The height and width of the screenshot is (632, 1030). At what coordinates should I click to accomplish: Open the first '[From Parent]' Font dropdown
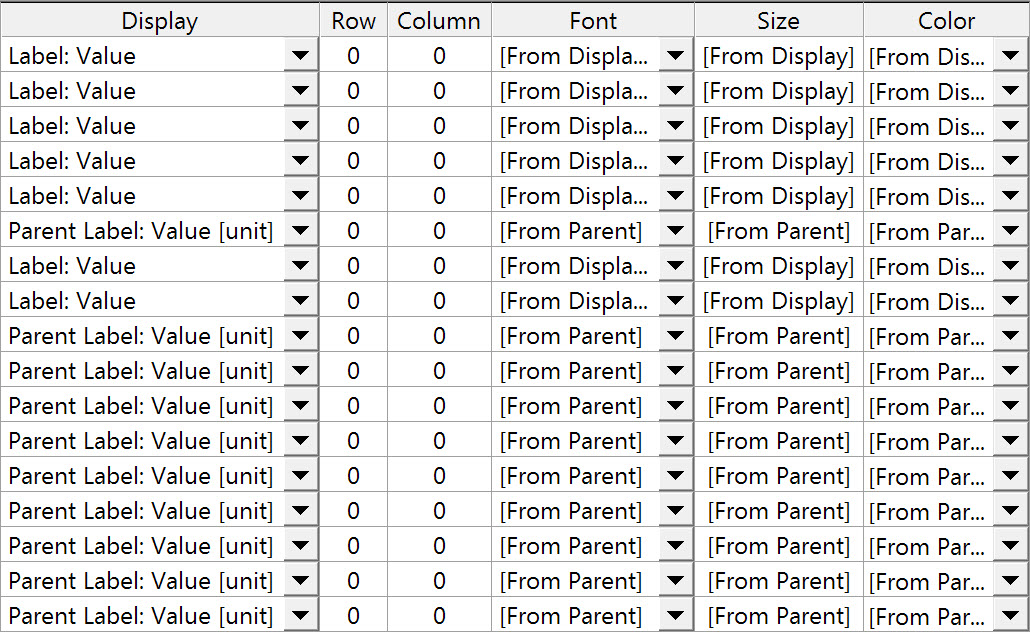[676, 231]
